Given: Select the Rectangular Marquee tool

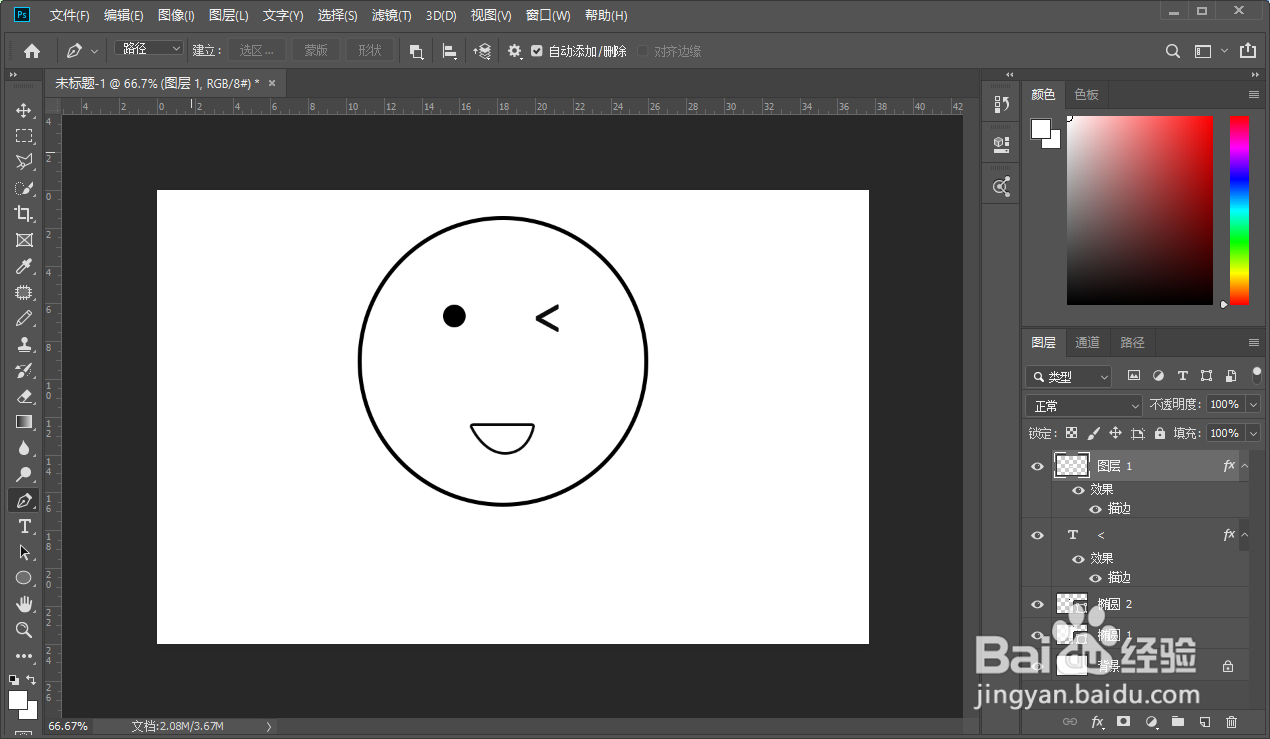Looking at the screenshot, I should 24,136.
